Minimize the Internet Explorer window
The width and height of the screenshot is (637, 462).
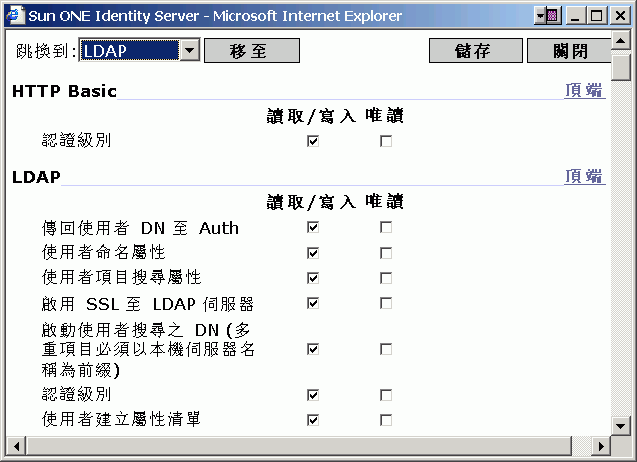[x=575, y=16]
